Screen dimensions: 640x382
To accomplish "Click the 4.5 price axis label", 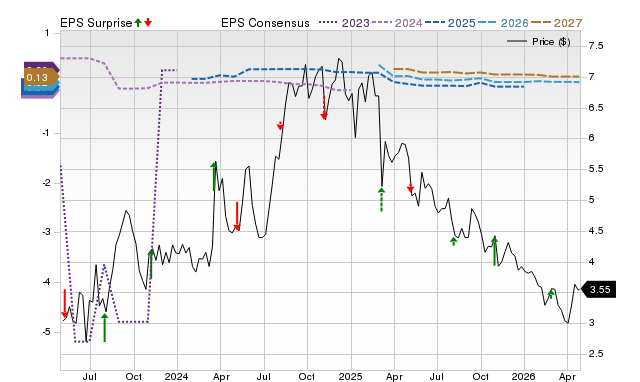I will pyautogui.click(x=596, y=231).
